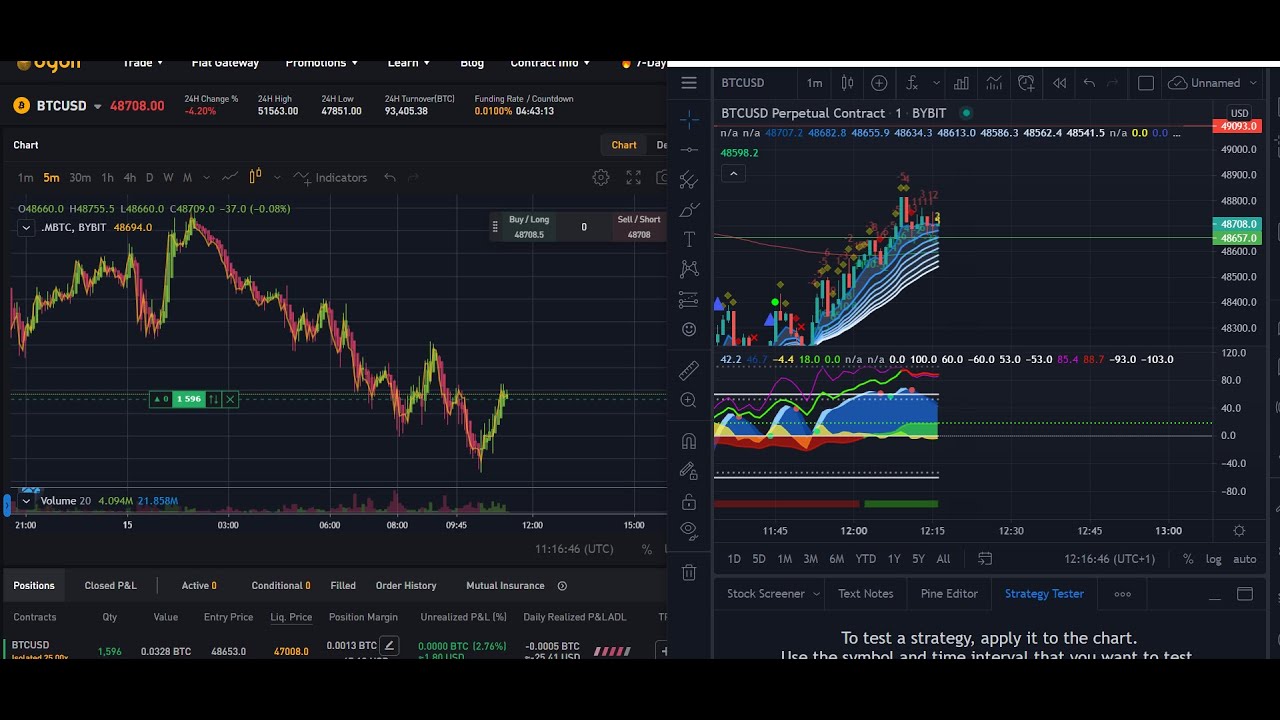The height and width of the screenshot is (720, 1280).
Task: Select the crosshair cursor tool in TradingView
Action: click(689, 120)
